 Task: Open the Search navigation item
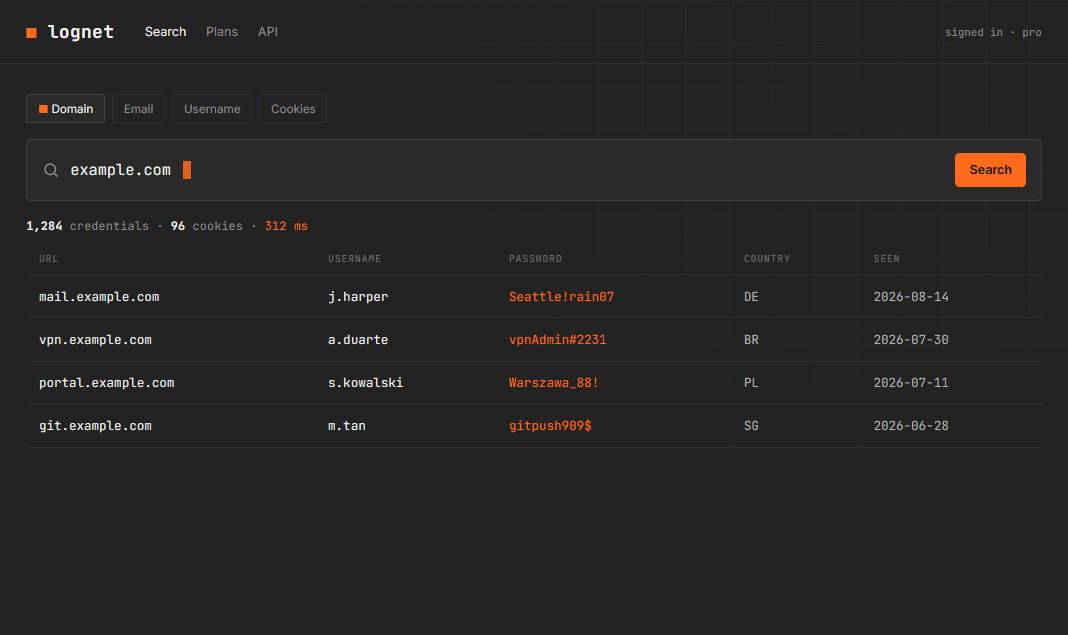tap(166, 32)
